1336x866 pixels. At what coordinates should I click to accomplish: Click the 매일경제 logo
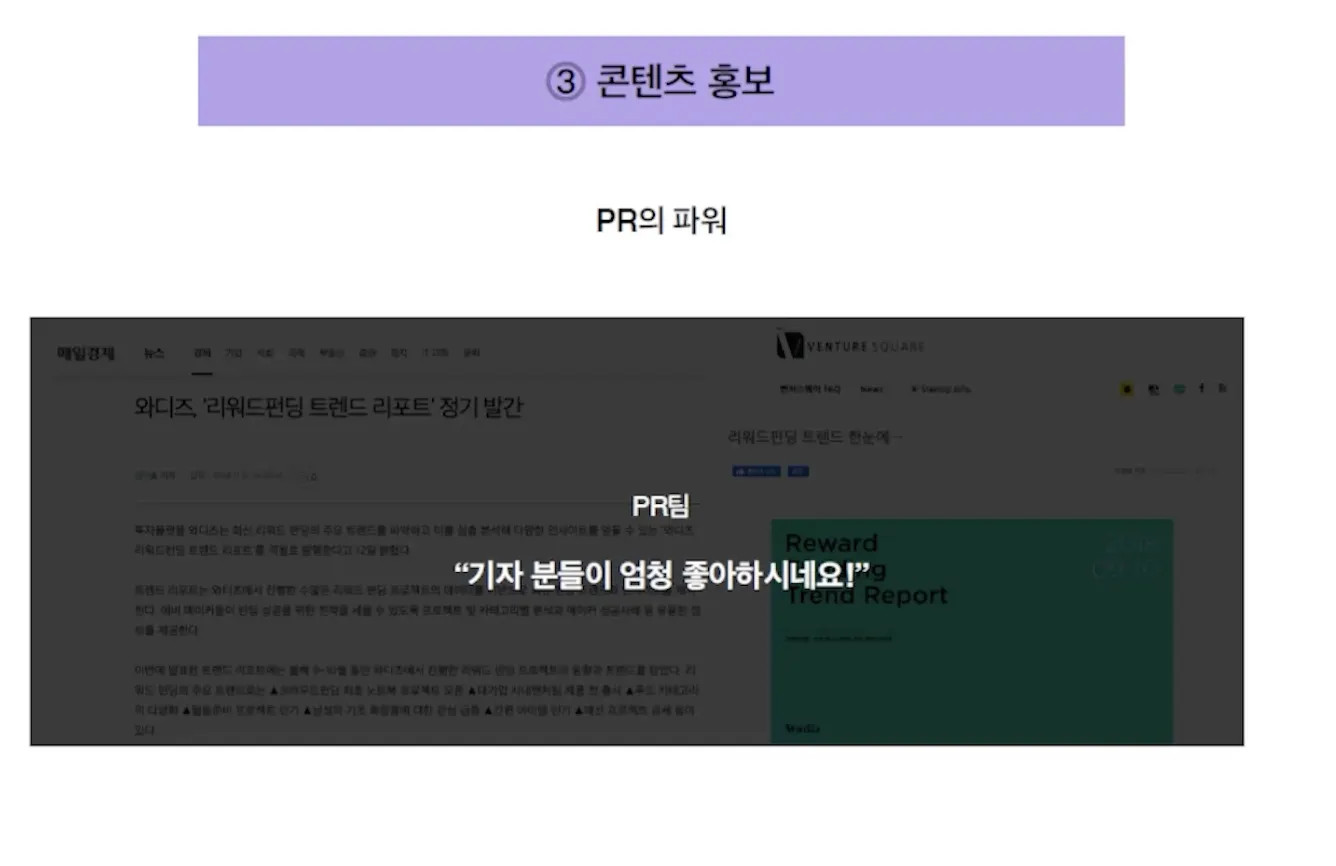point(86,353)
